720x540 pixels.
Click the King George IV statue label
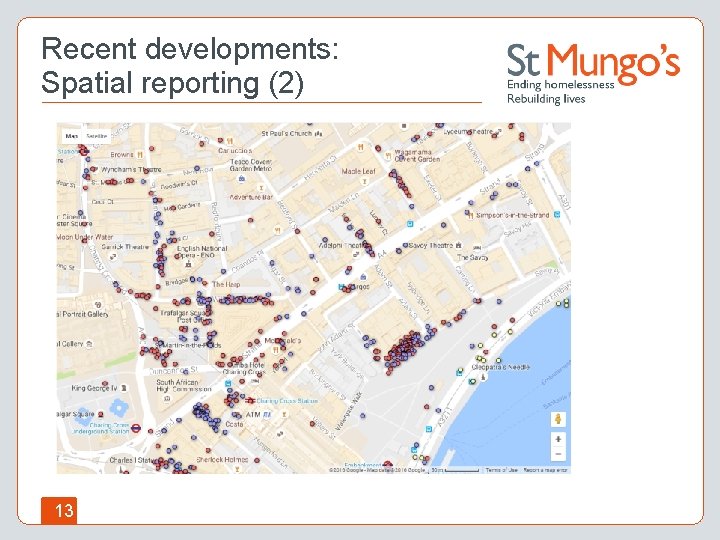pos(94,388)
